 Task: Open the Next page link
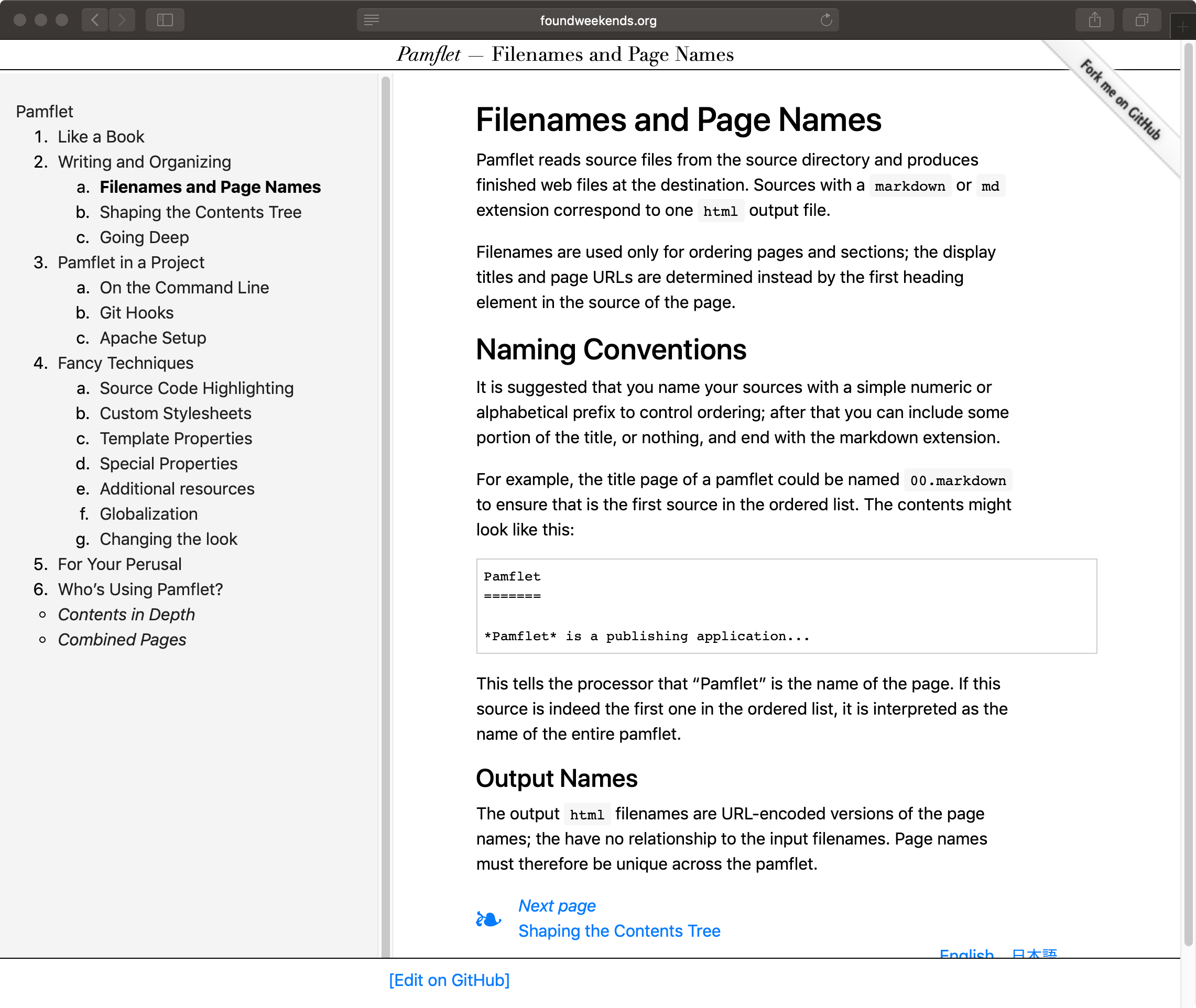557,906
